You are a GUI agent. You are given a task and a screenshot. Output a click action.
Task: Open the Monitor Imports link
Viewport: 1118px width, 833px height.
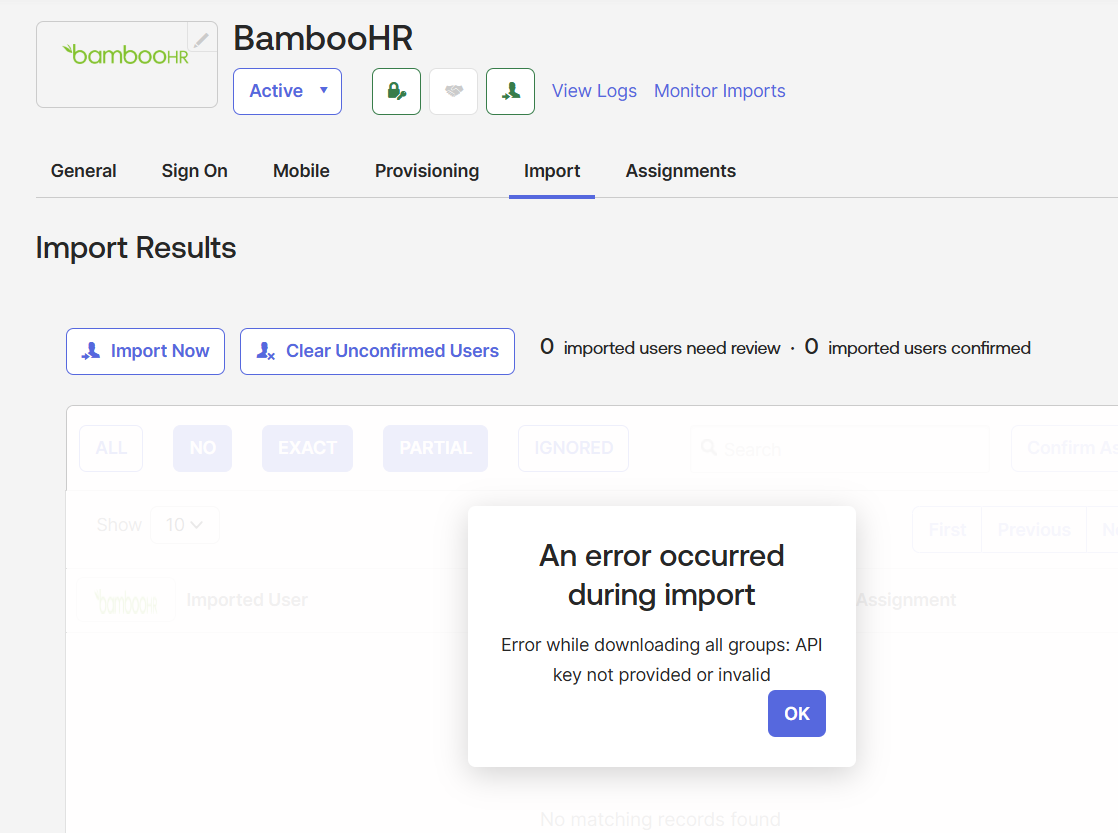point(719,91)
